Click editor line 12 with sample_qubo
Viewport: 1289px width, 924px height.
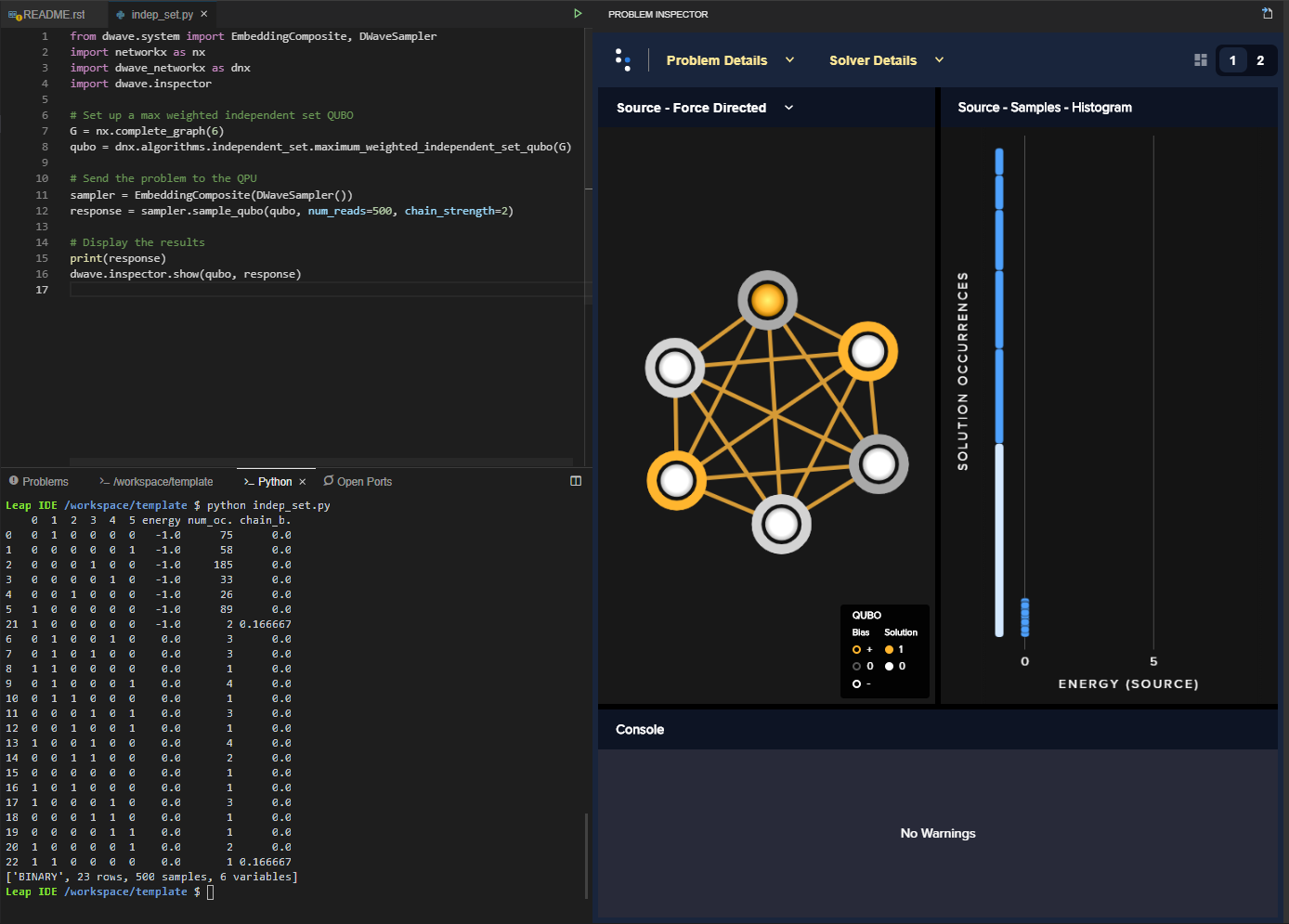coord(292,211)
